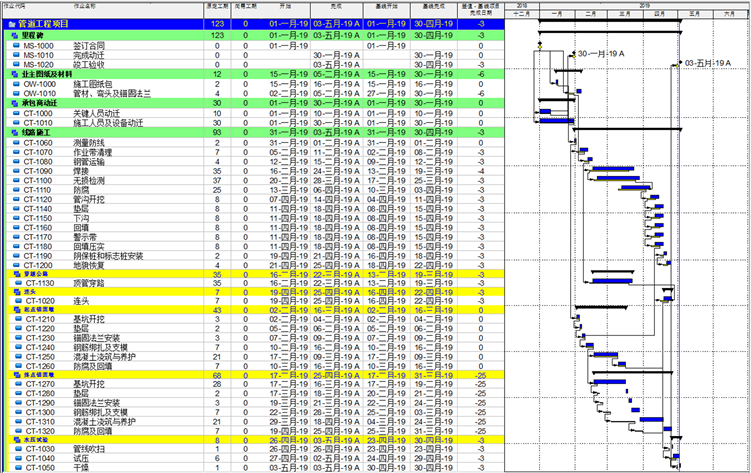
Task: Click the 管道工程项目 project folder icon
Action: tap(11, 22)
